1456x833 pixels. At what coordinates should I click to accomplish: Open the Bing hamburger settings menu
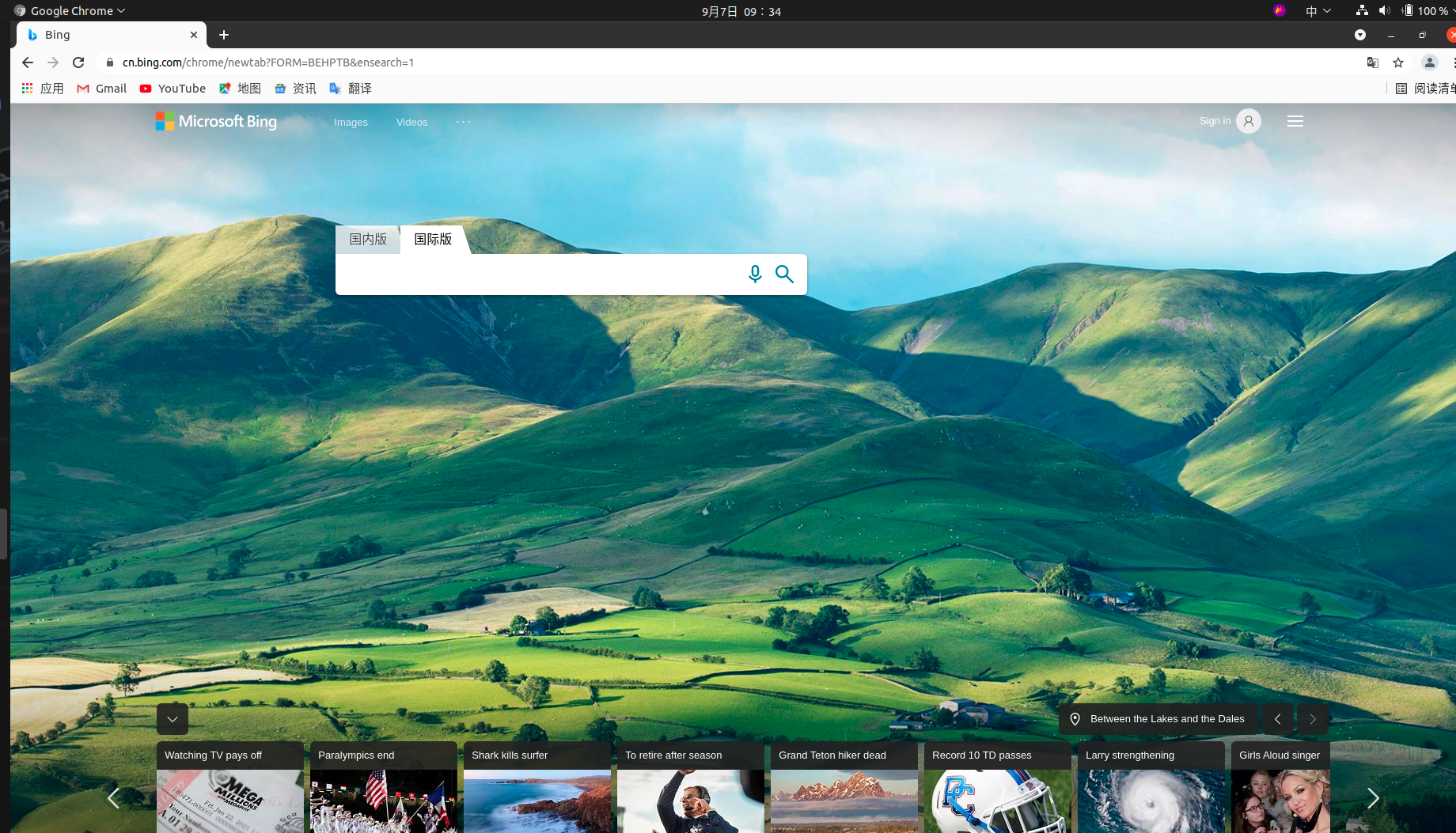tap(1295, 121)
